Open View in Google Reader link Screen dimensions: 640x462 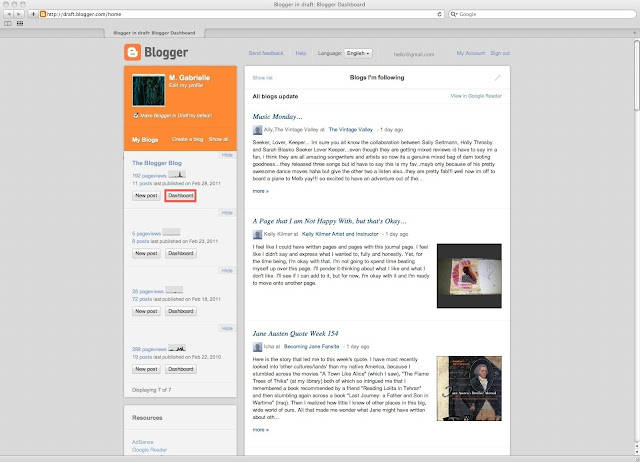point(476,96)
